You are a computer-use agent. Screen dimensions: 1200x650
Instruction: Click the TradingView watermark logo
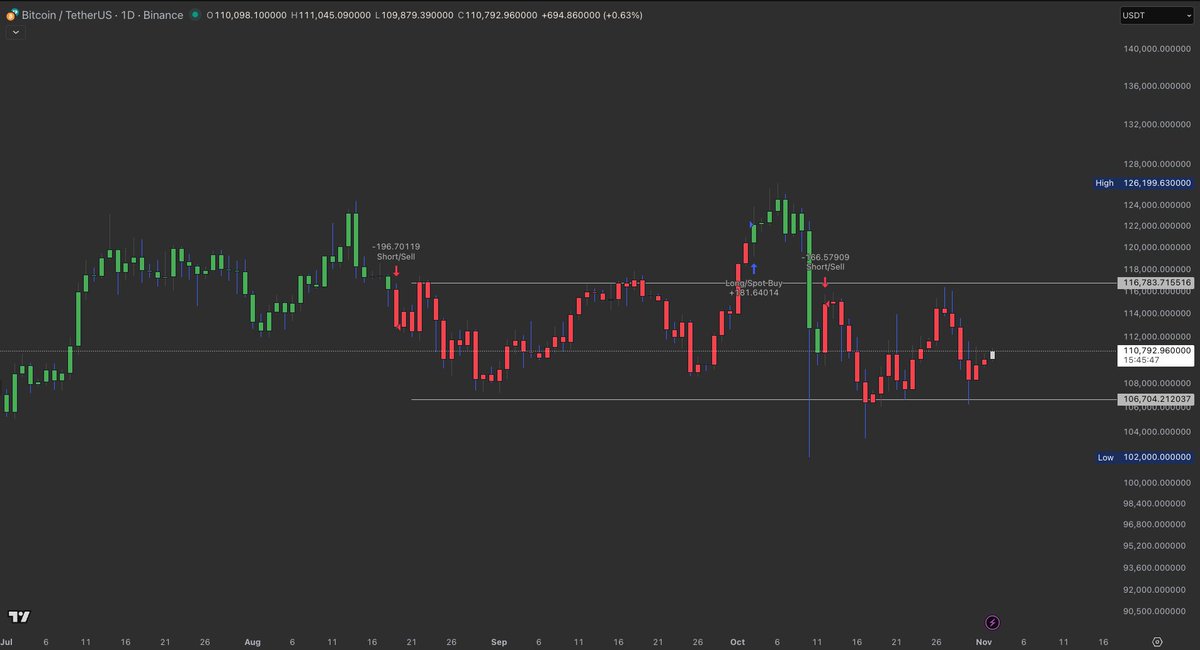point(20,618)
